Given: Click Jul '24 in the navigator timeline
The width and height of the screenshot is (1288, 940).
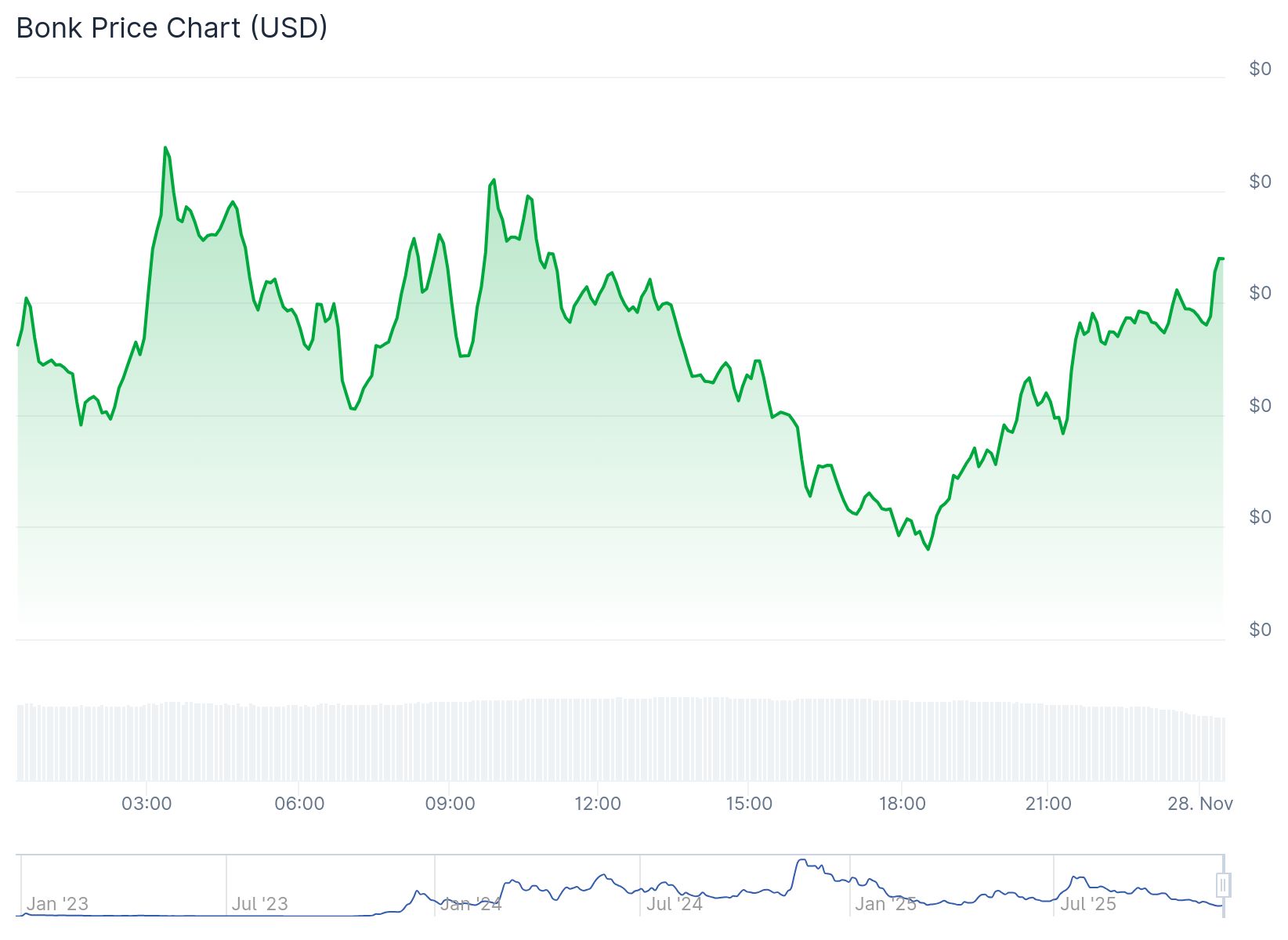Looking at the screenshot, I should [675, 904].
